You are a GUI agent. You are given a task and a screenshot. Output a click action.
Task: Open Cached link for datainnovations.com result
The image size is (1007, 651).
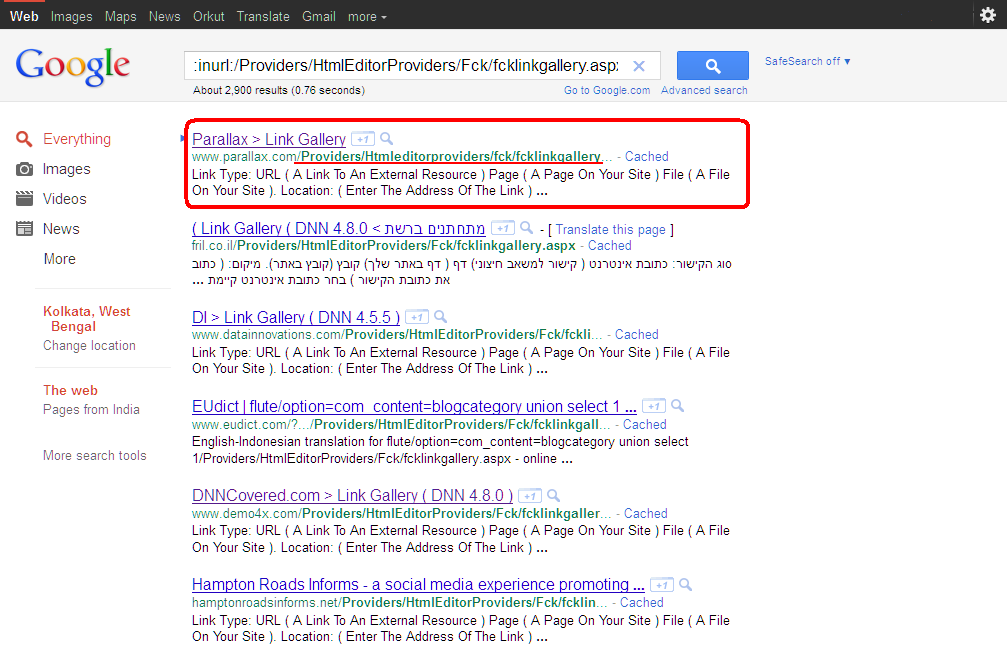click(636, 334)
